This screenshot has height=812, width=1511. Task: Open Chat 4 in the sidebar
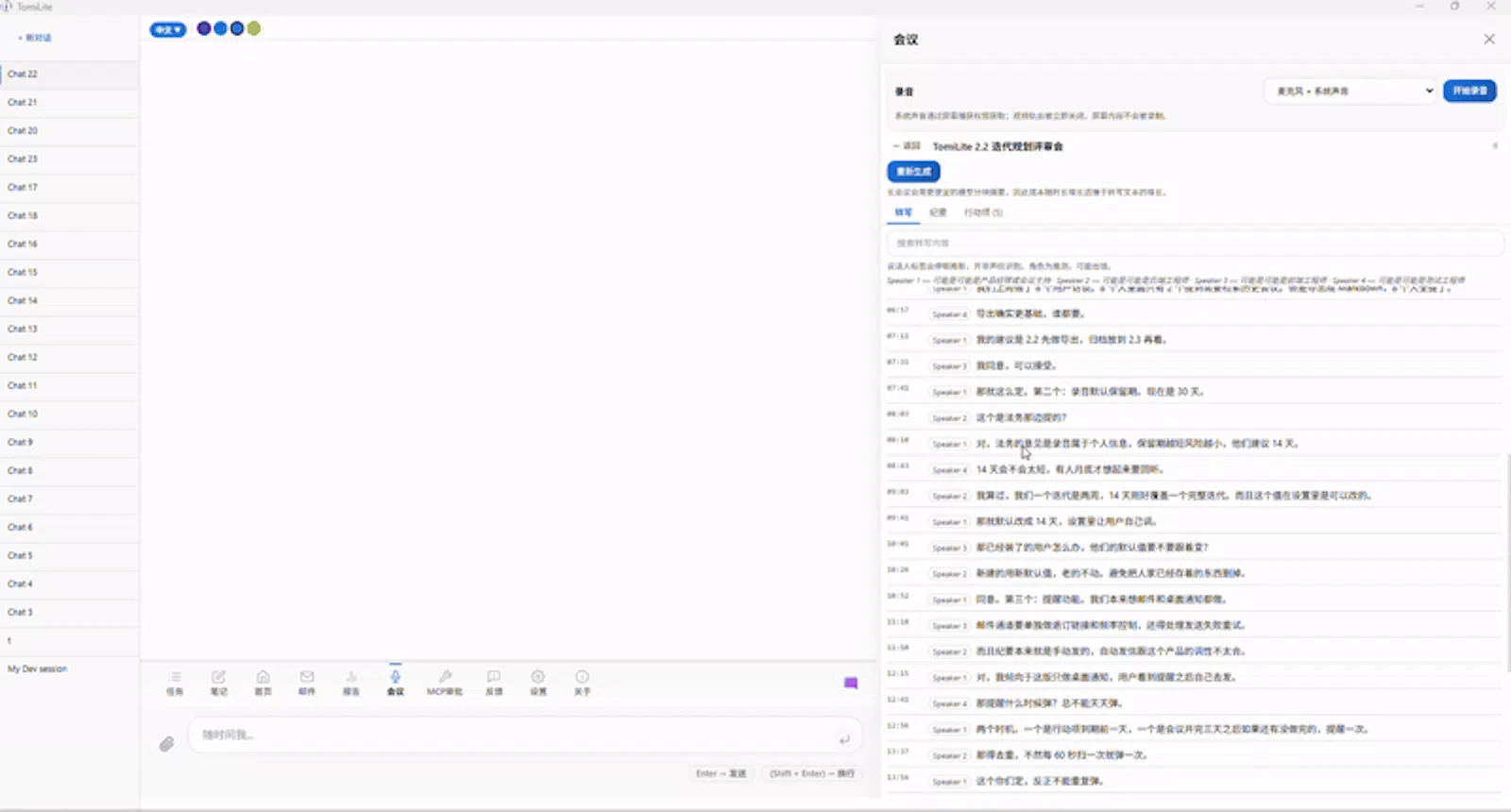tap(70, 584)
